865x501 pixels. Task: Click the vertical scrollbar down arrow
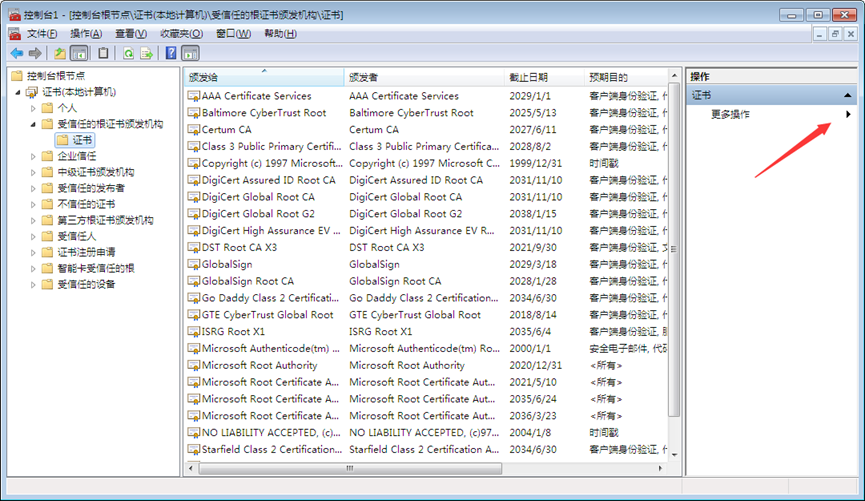[674, 455]
